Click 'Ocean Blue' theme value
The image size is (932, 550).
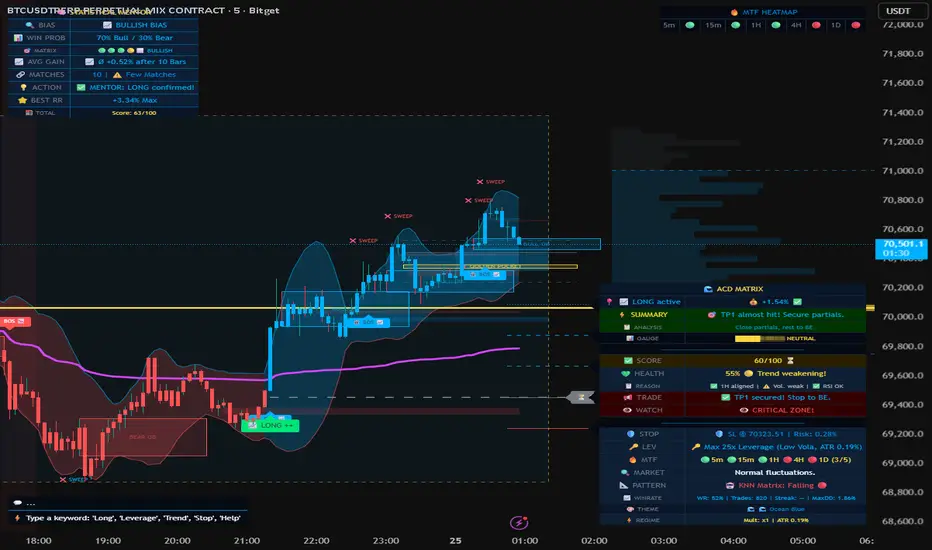click(787, 509)
